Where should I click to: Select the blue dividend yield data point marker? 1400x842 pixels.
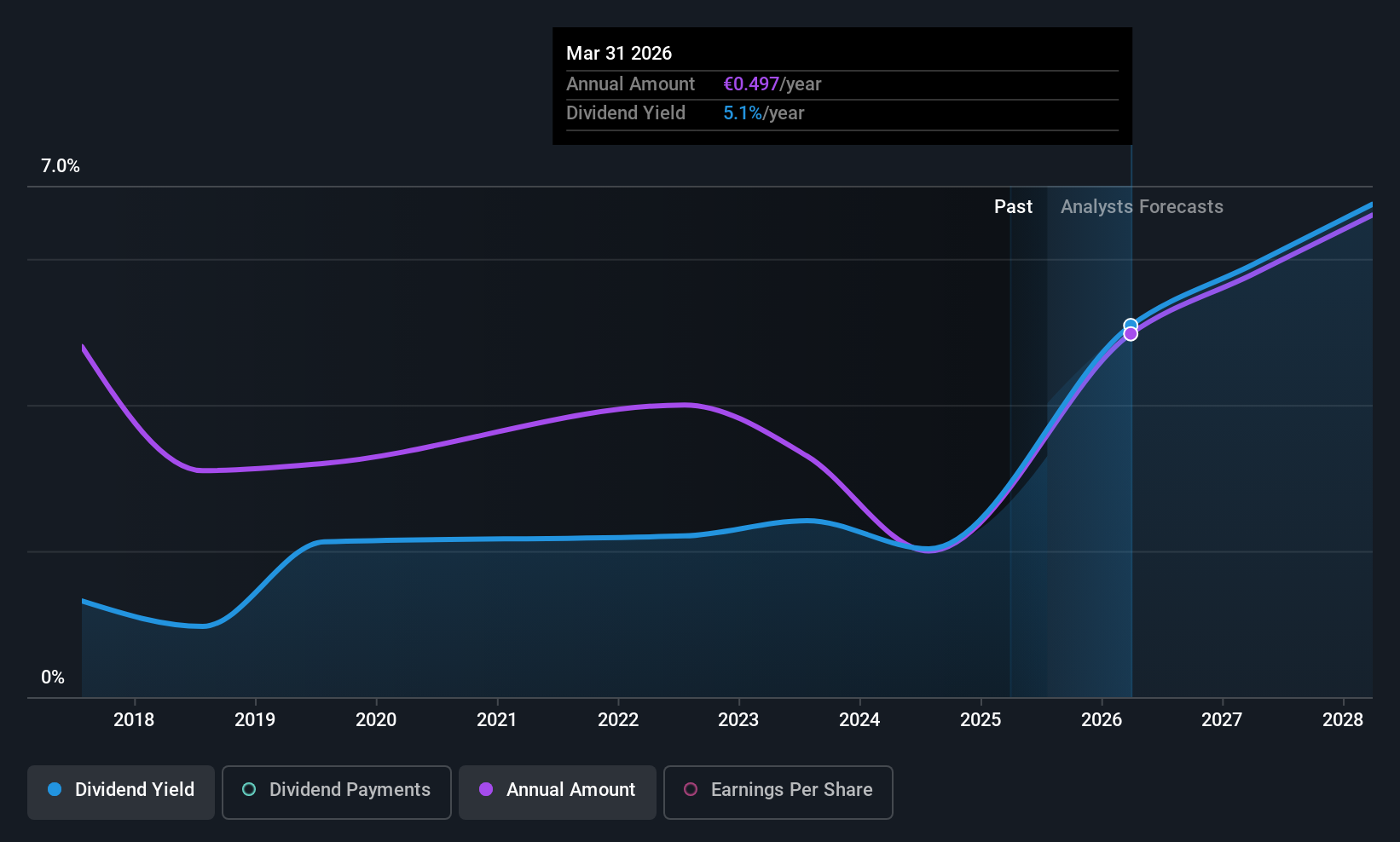pos(1131,325)
